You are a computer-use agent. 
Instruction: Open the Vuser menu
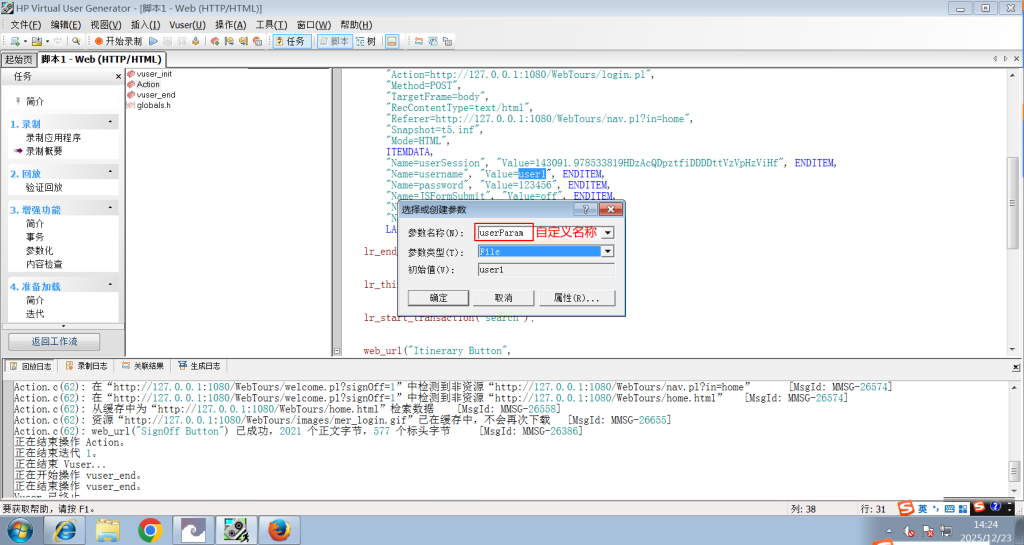(x=186, y=24)
